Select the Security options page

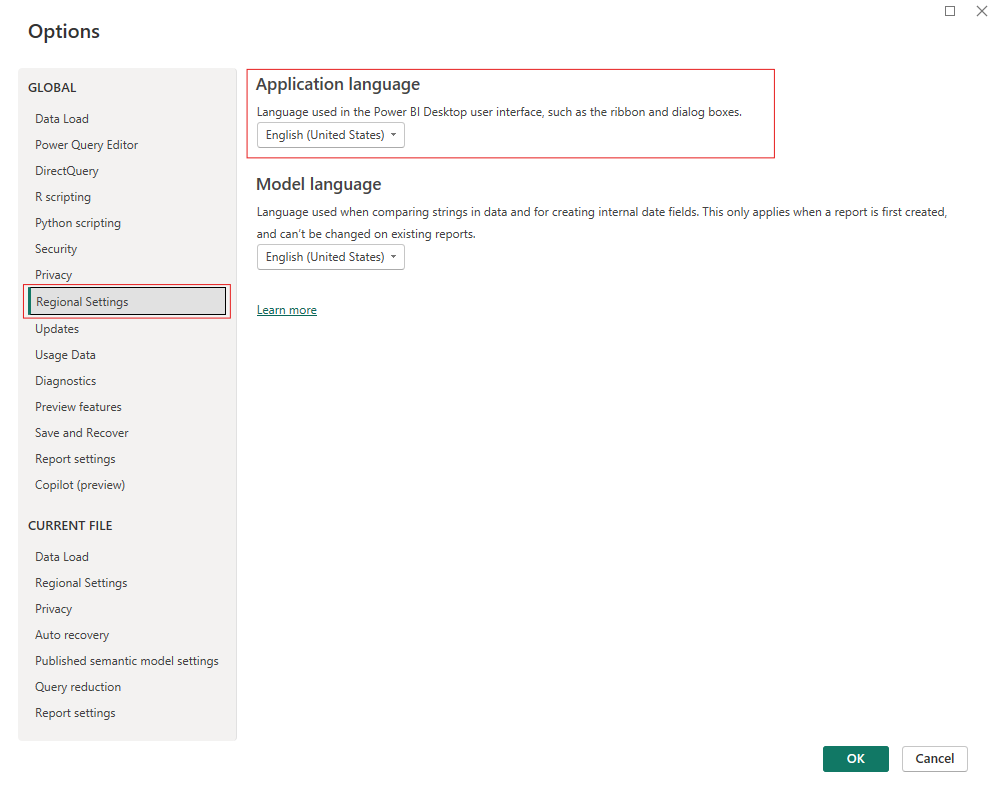pos(56,248)
